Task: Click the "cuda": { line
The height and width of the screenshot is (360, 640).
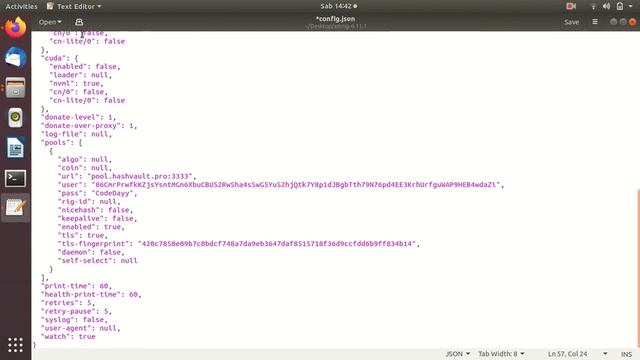Action: coord(60,58)
